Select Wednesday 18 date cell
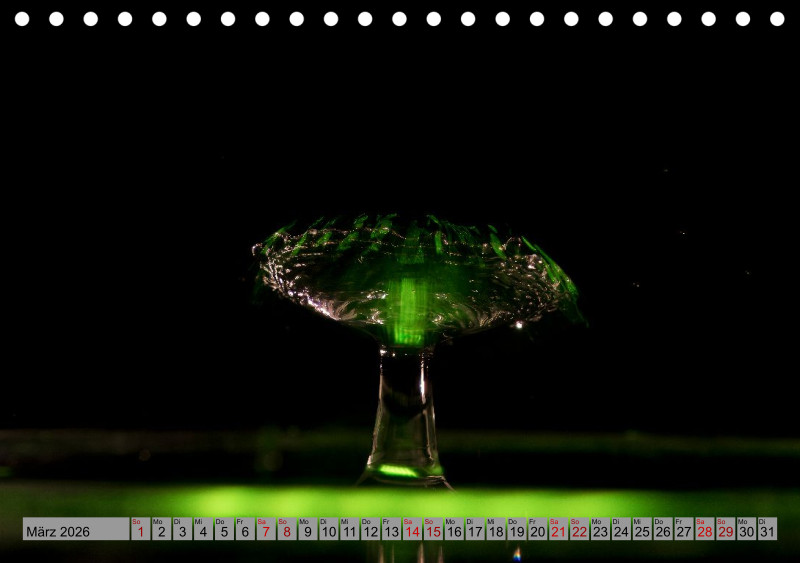Image resolution: width=800 pixels, height=563 pixels. pos(495,530)
